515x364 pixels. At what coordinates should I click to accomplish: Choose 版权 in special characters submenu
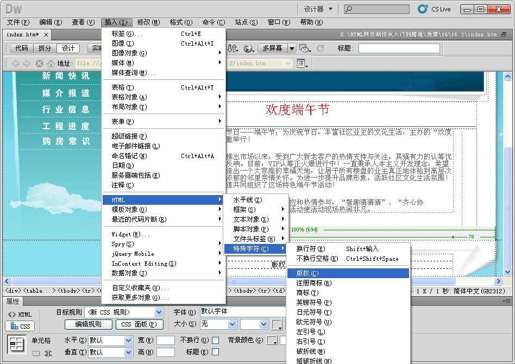tap(348, 273)
